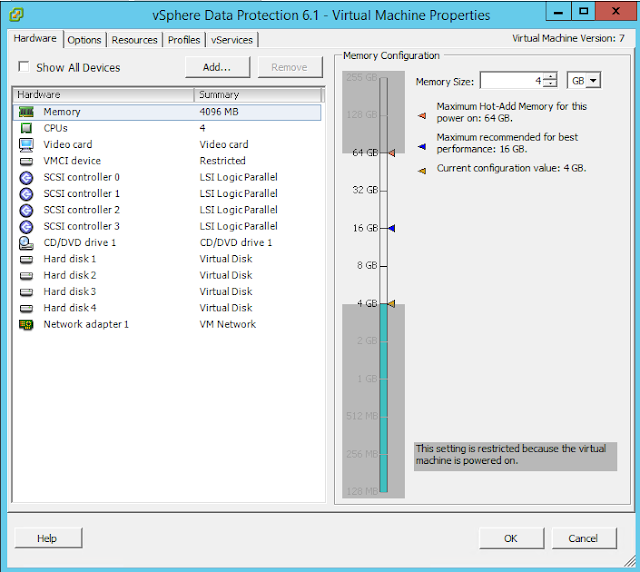Viewport: 640px width, 572px height.
Task: Click the Hard disk 1 drive icon
Action: 27,259
